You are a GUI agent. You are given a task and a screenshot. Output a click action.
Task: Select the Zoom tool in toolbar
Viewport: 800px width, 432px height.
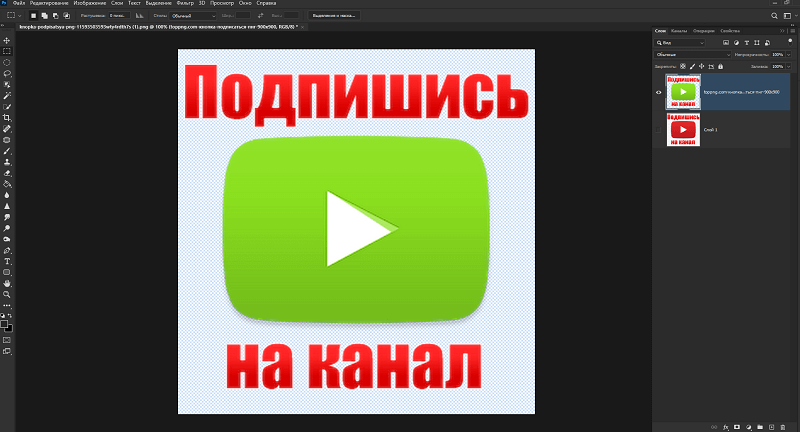(x=7, y=295)
